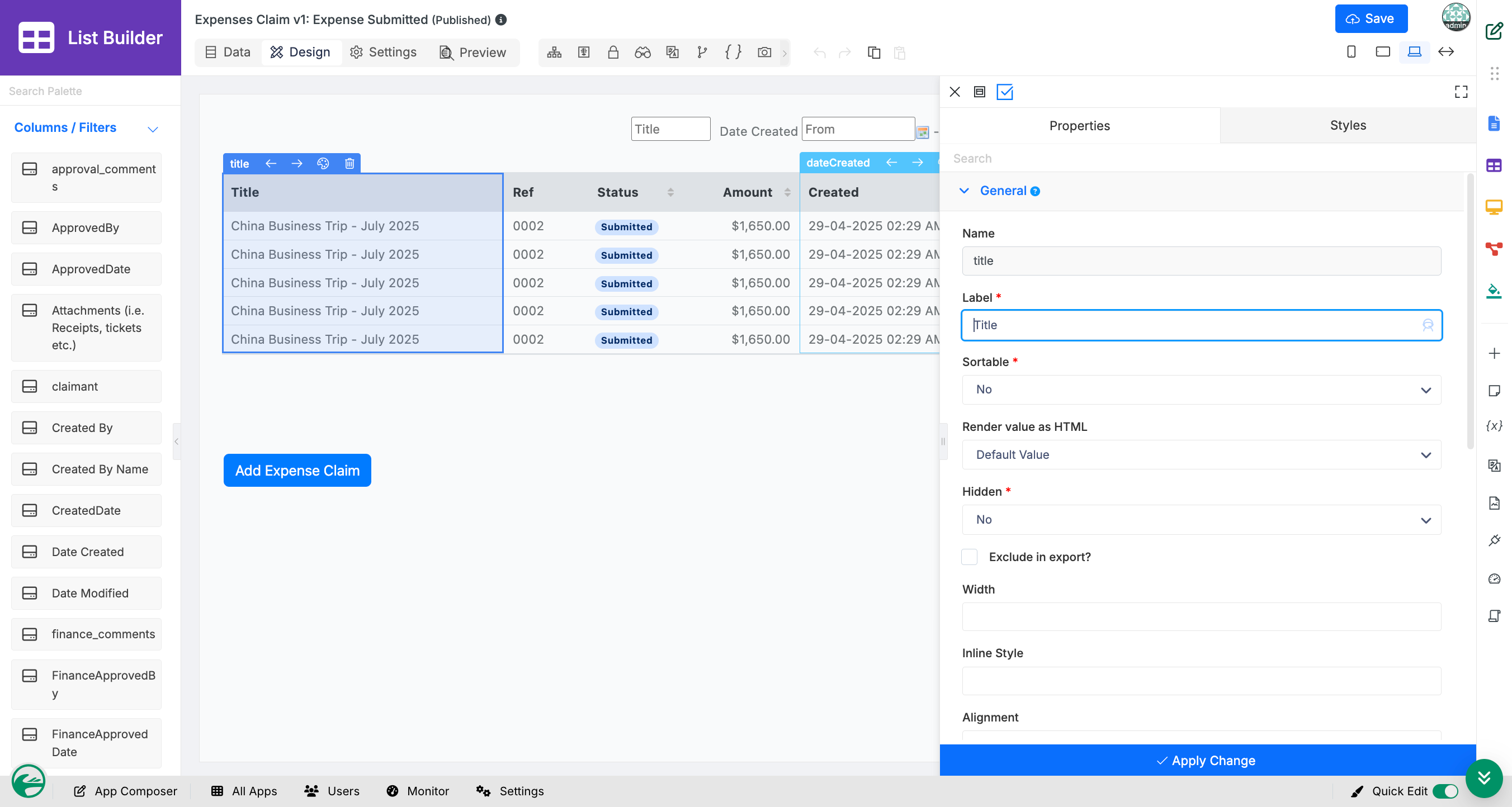
Task: Click the Width input field
Action: (x=1201, y=616)
